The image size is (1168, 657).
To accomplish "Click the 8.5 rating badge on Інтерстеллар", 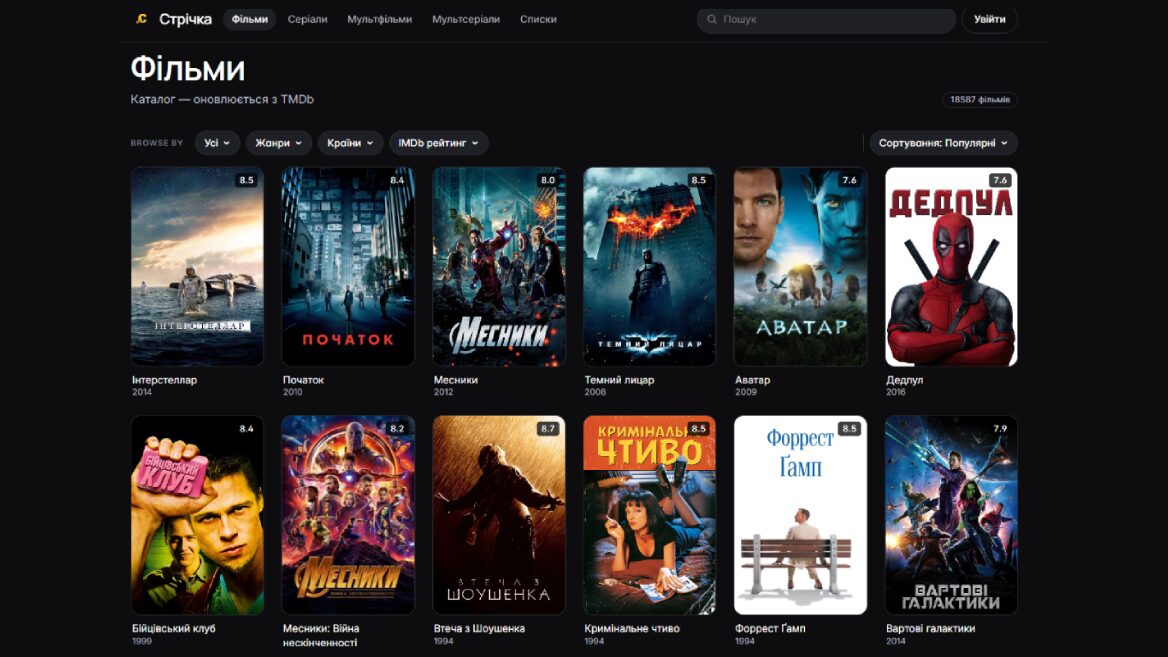I will tap(247, 180).
